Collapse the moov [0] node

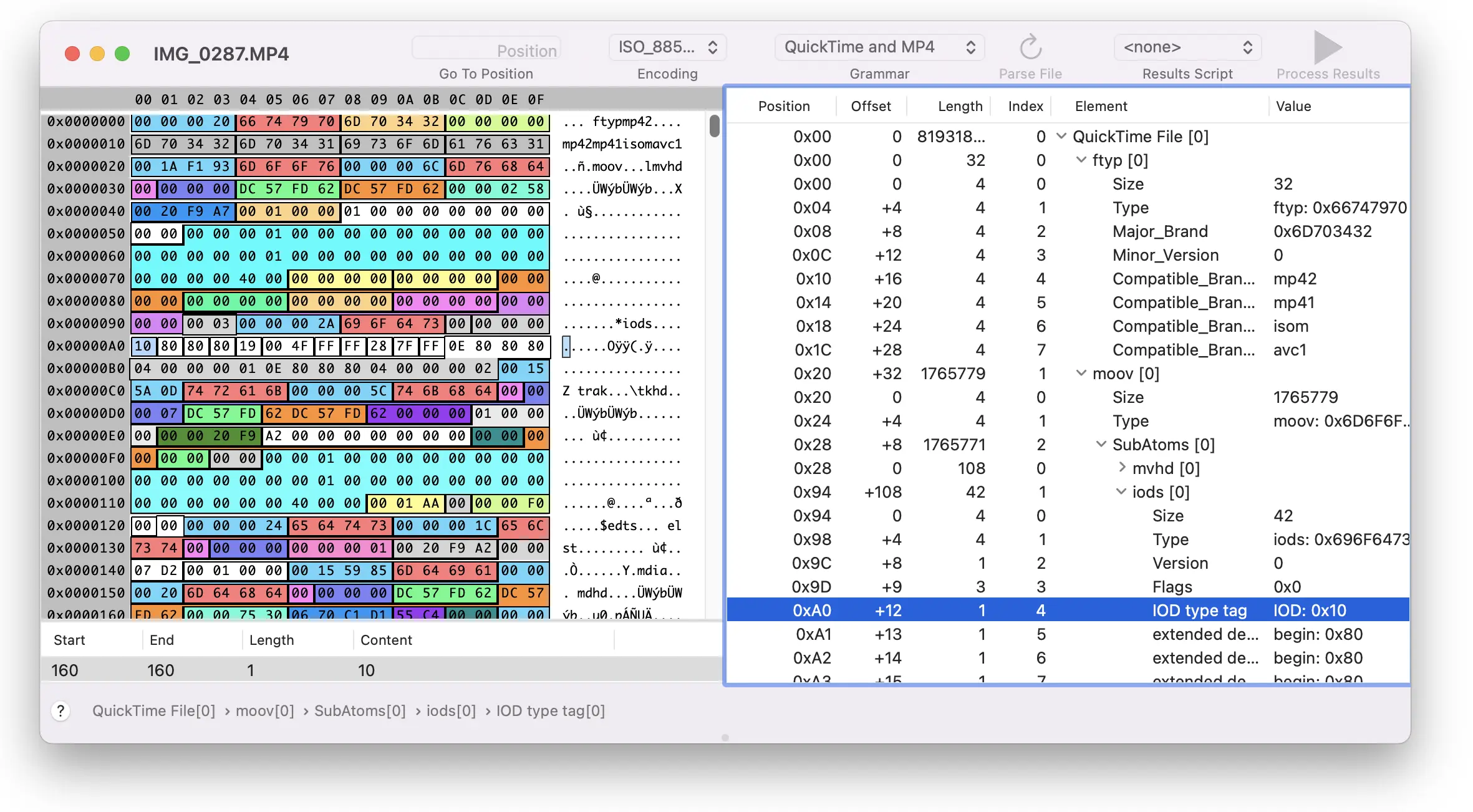pyautogui.click(x=1081, y=373)
